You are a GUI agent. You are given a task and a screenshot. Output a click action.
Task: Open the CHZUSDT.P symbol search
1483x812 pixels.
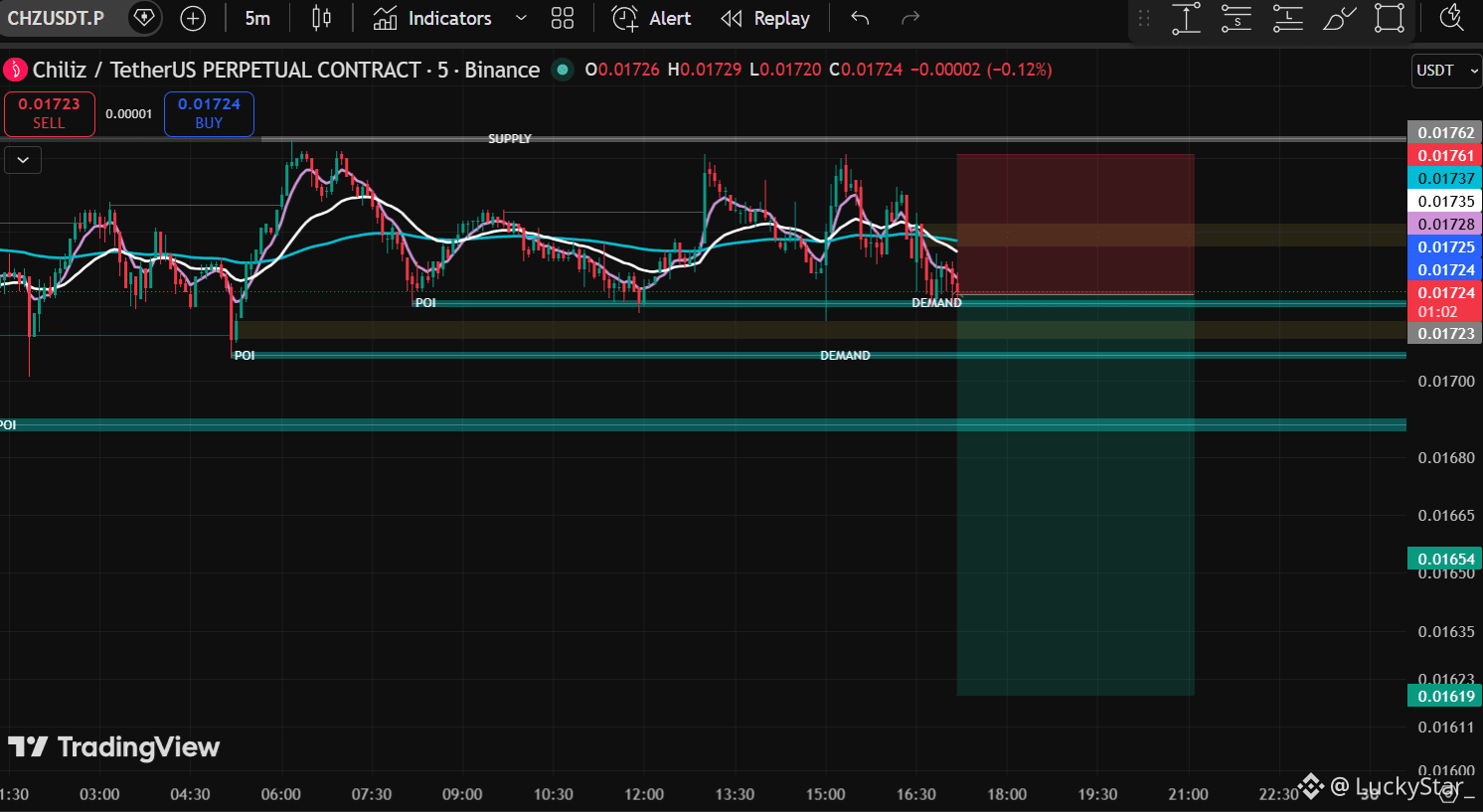[56, 18]
